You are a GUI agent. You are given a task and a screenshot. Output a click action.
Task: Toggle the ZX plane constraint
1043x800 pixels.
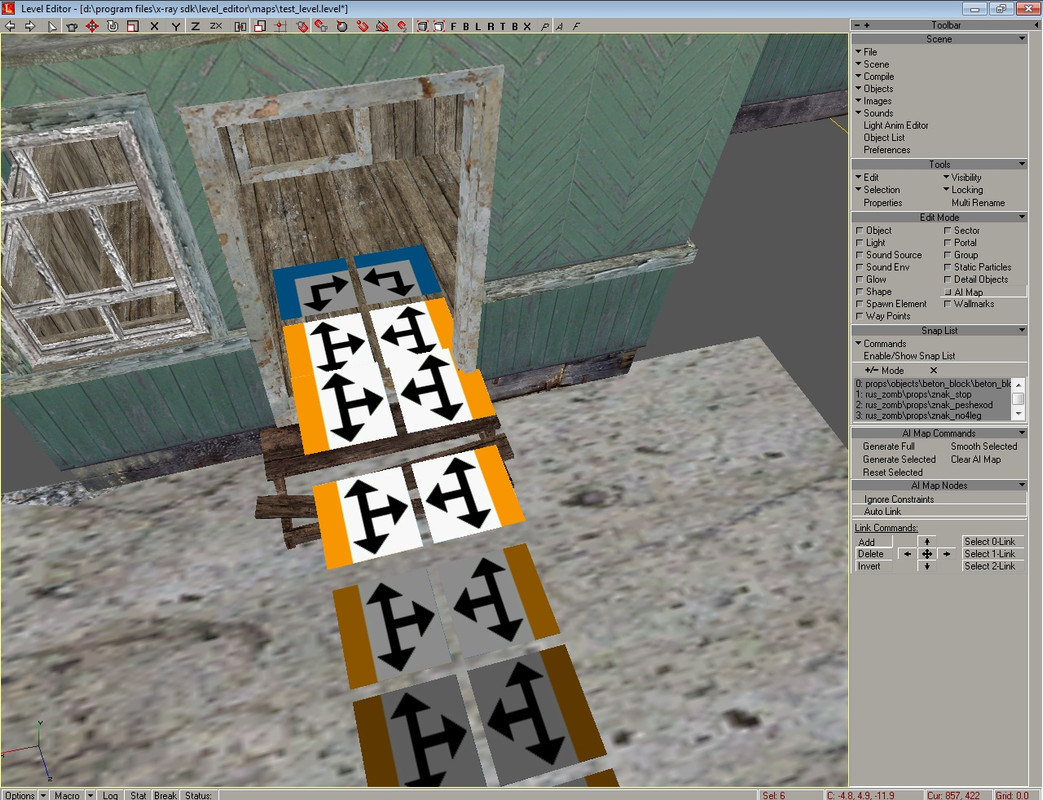click(216, 26)
